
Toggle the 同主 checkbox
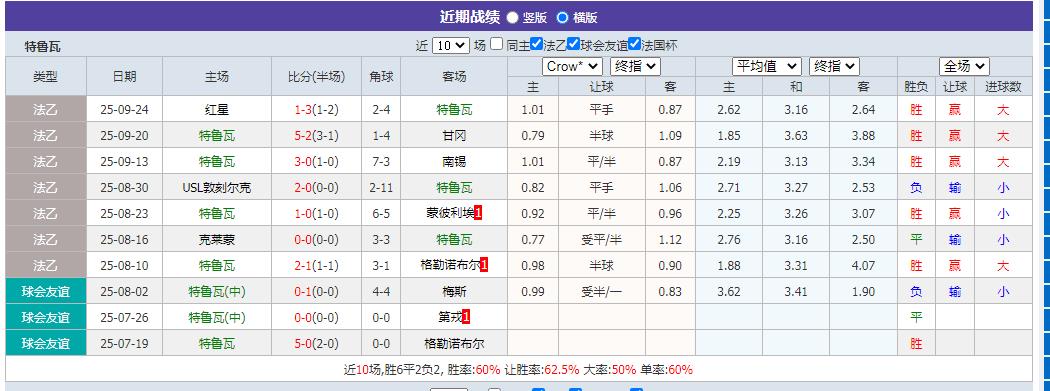pos(496,44)
